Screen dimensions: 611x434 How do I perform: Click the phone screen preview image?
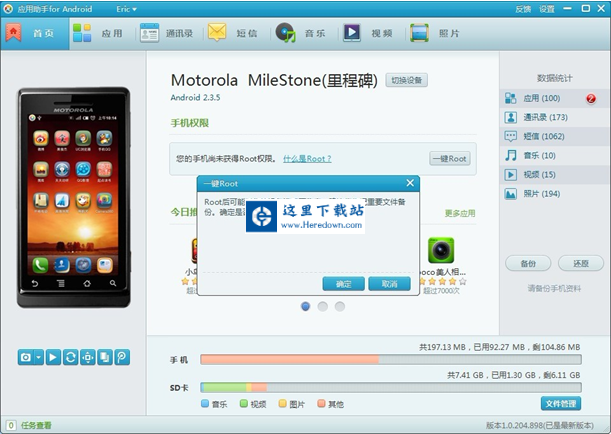tap(73, 195)
